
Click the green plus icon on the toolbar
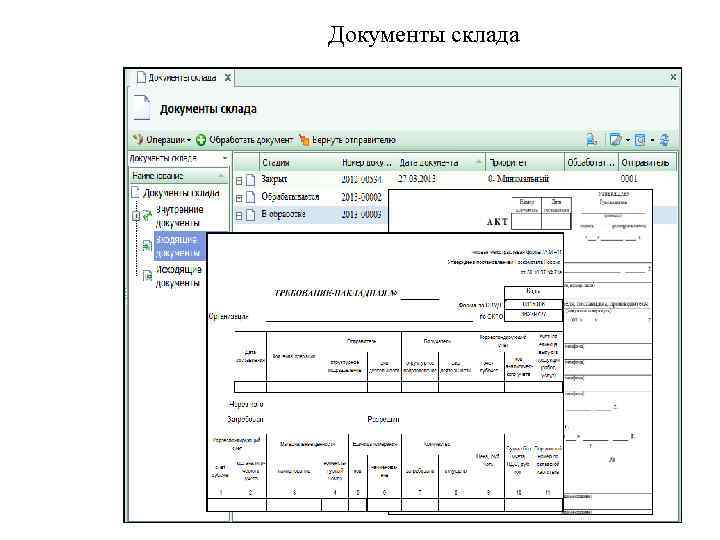(201, 140)
